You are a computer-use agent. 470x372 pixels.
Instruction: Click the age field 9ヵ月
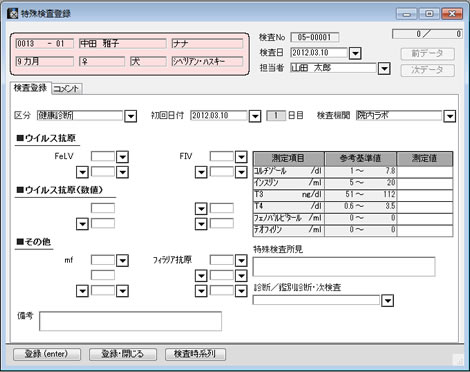coord(44,61)
